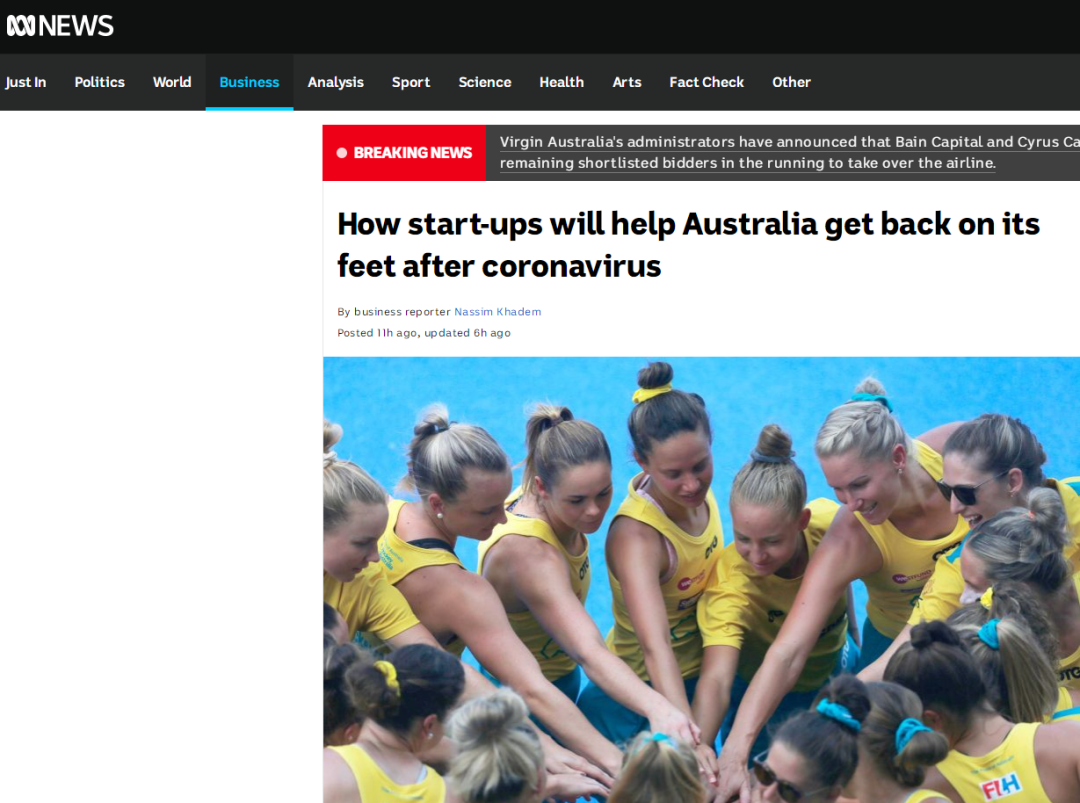This screenshot has height=803, width=1080.
Task: Open the Just In section
Action: tap(25, 82)
